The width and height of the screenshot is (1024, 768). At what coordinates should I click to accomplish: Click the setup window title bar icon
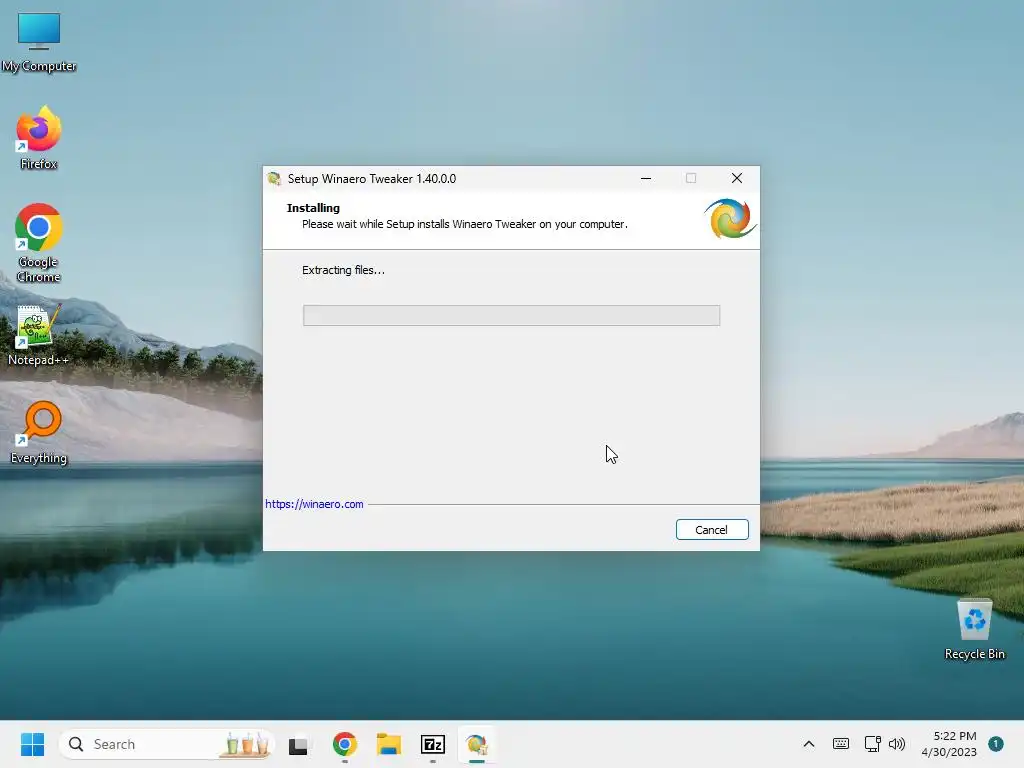coord(274,179)
